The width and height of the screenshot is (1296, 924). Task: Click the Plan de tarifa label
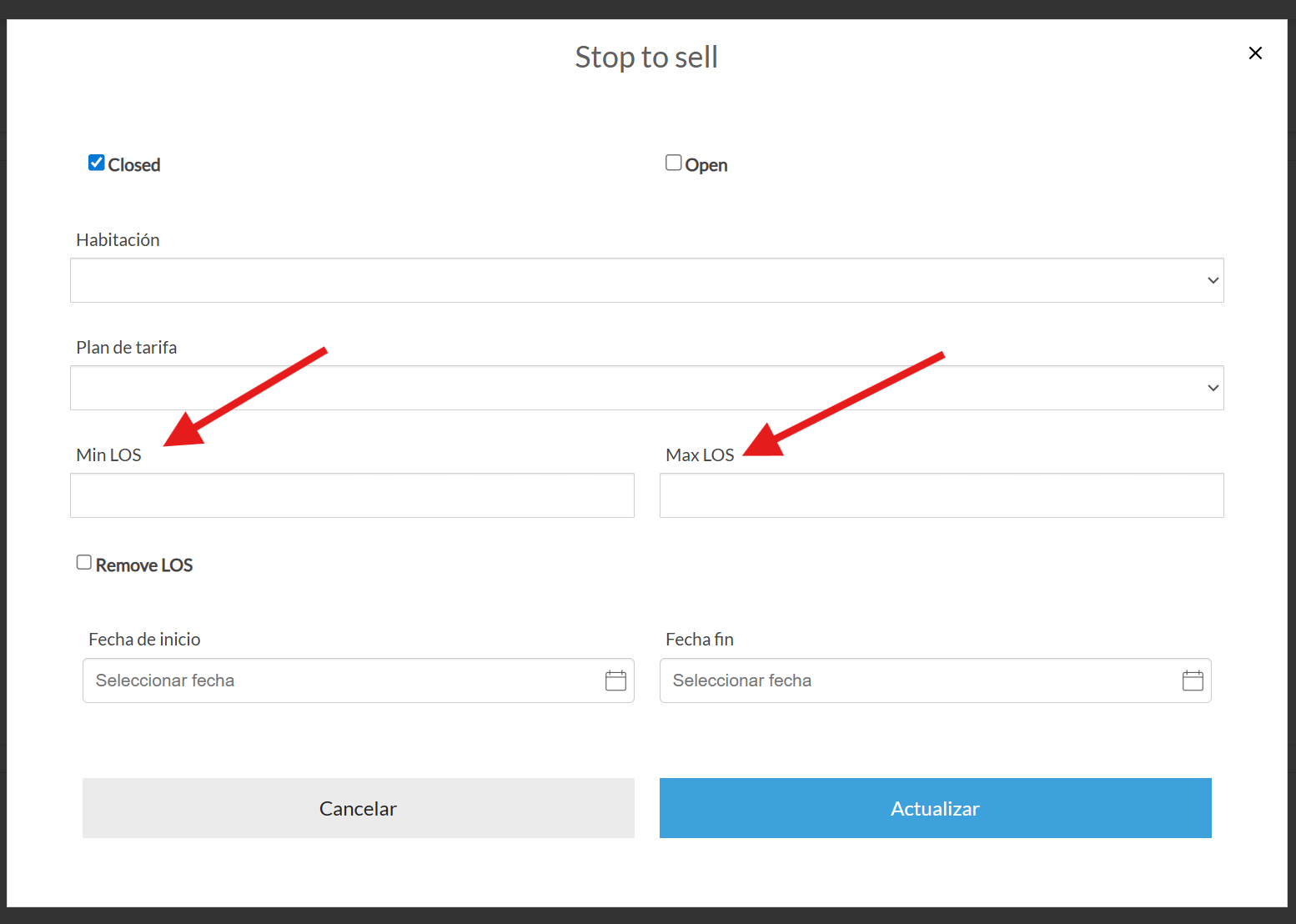pyautogui.click(x=127, y=348)
